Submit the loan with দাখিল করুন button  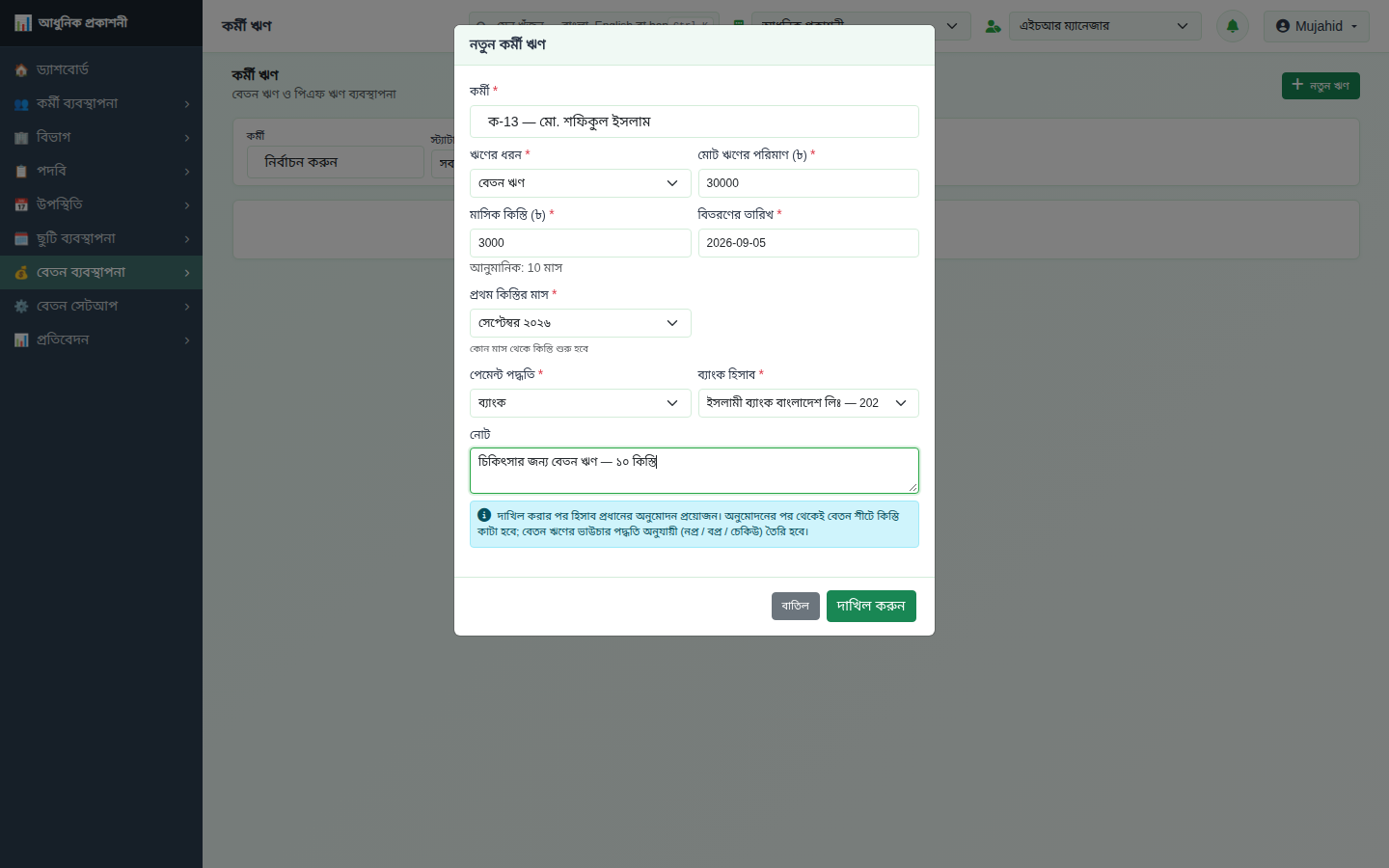(x=871, y=606)
